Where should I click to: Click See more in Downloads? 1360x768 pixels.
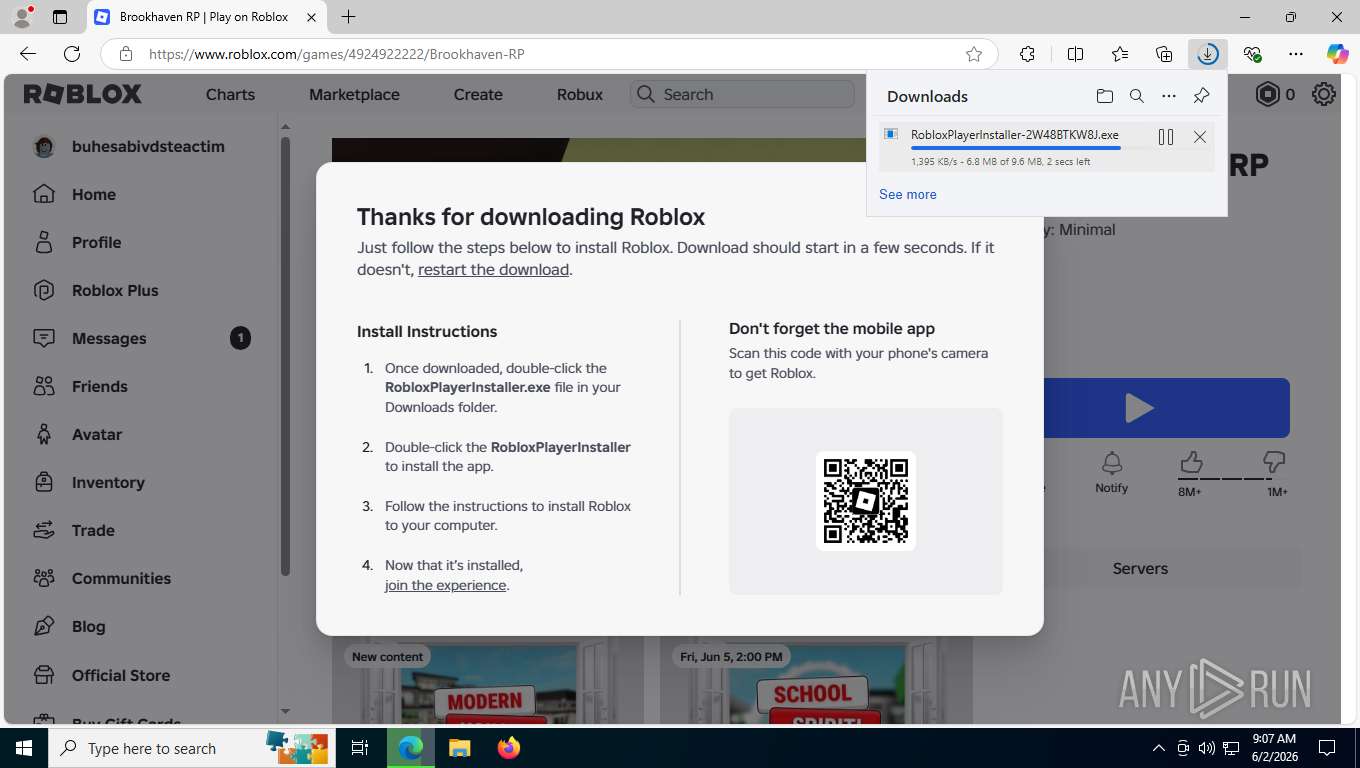908,194
